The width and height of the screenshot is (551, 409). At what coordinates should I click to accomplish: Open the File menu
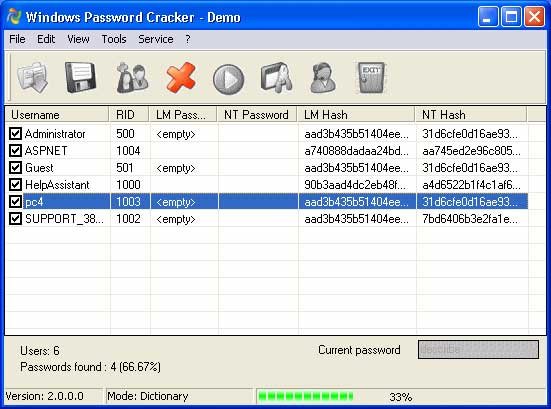point(17,39)
